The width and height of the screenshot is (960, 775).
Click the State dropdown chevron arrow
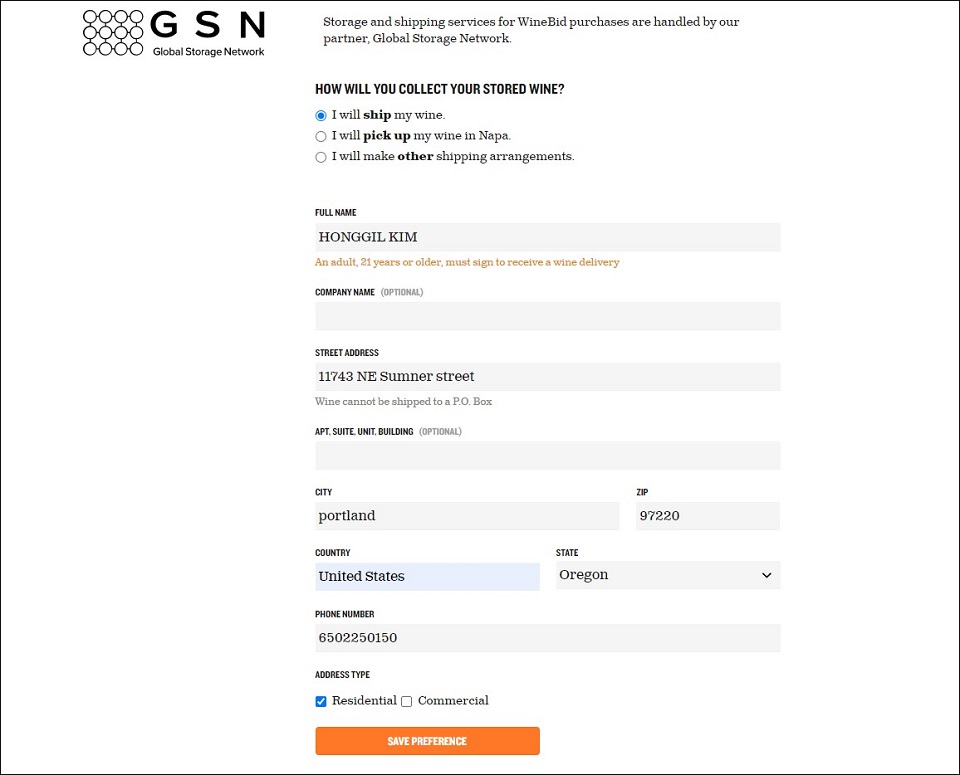(x=767, y=575)
